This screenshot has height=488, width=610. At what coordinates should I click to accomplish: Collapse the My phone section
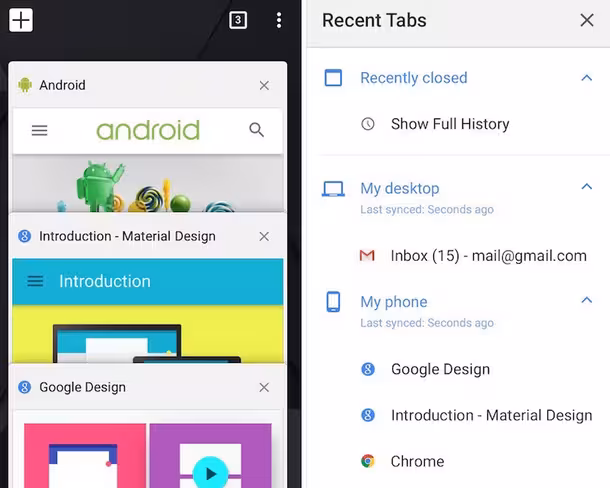[x=587, y=300]
